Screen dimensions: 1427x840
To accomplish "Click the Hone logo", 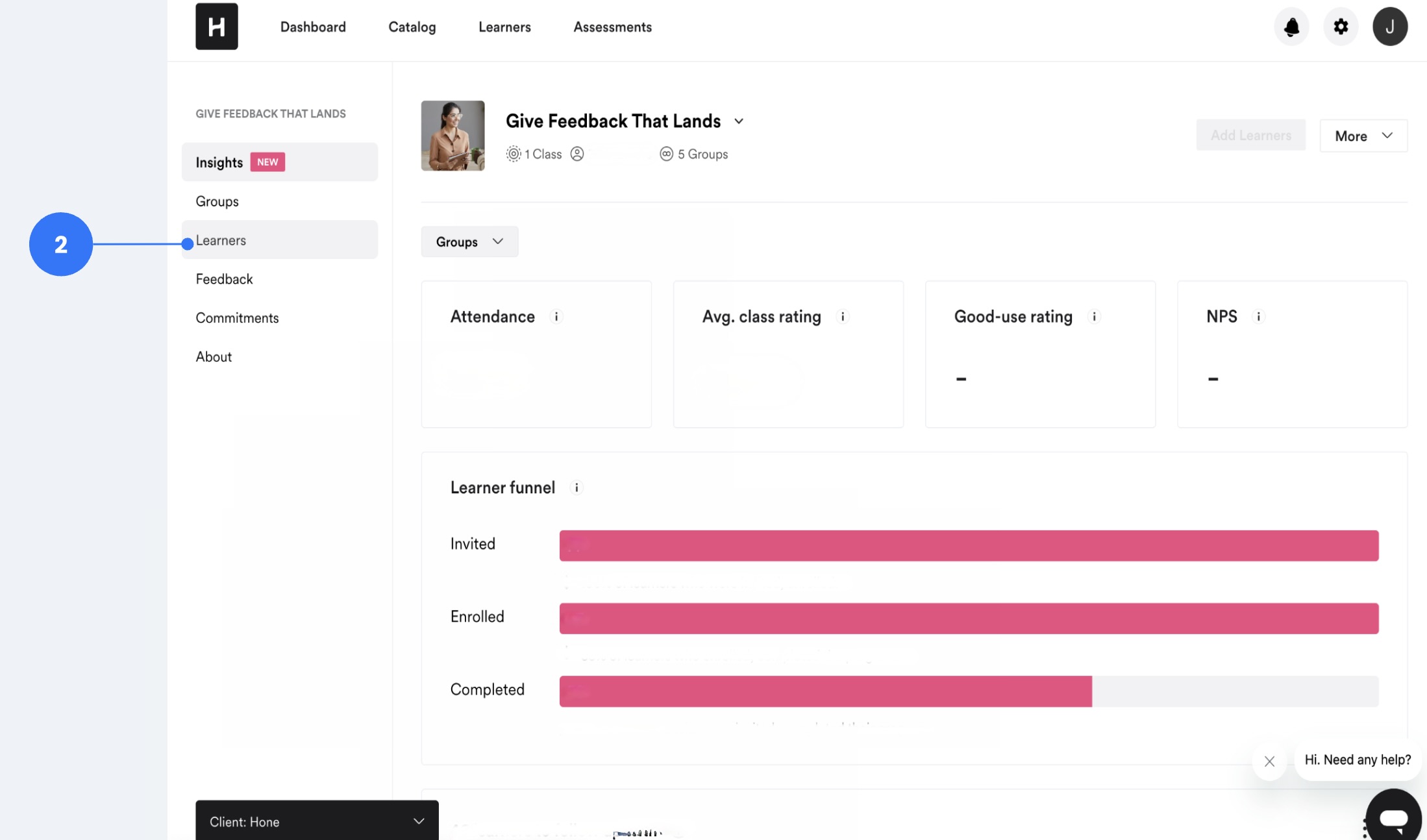I will tap(216, 26).
